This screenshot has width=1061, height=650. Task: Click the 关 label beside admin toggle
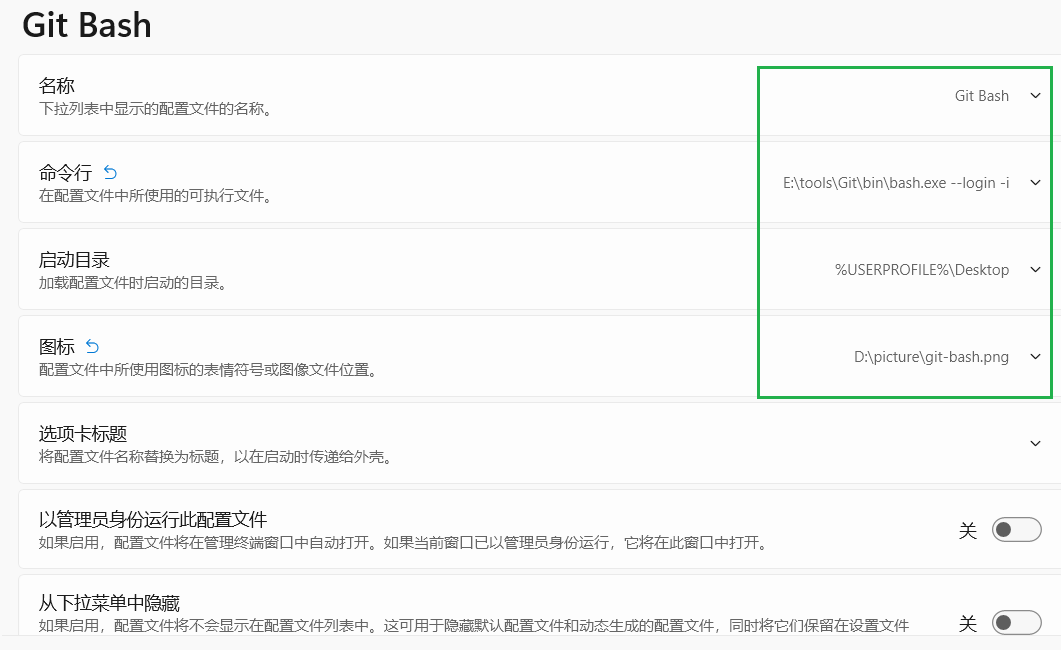pyautogui.click(x=967, y=530)
